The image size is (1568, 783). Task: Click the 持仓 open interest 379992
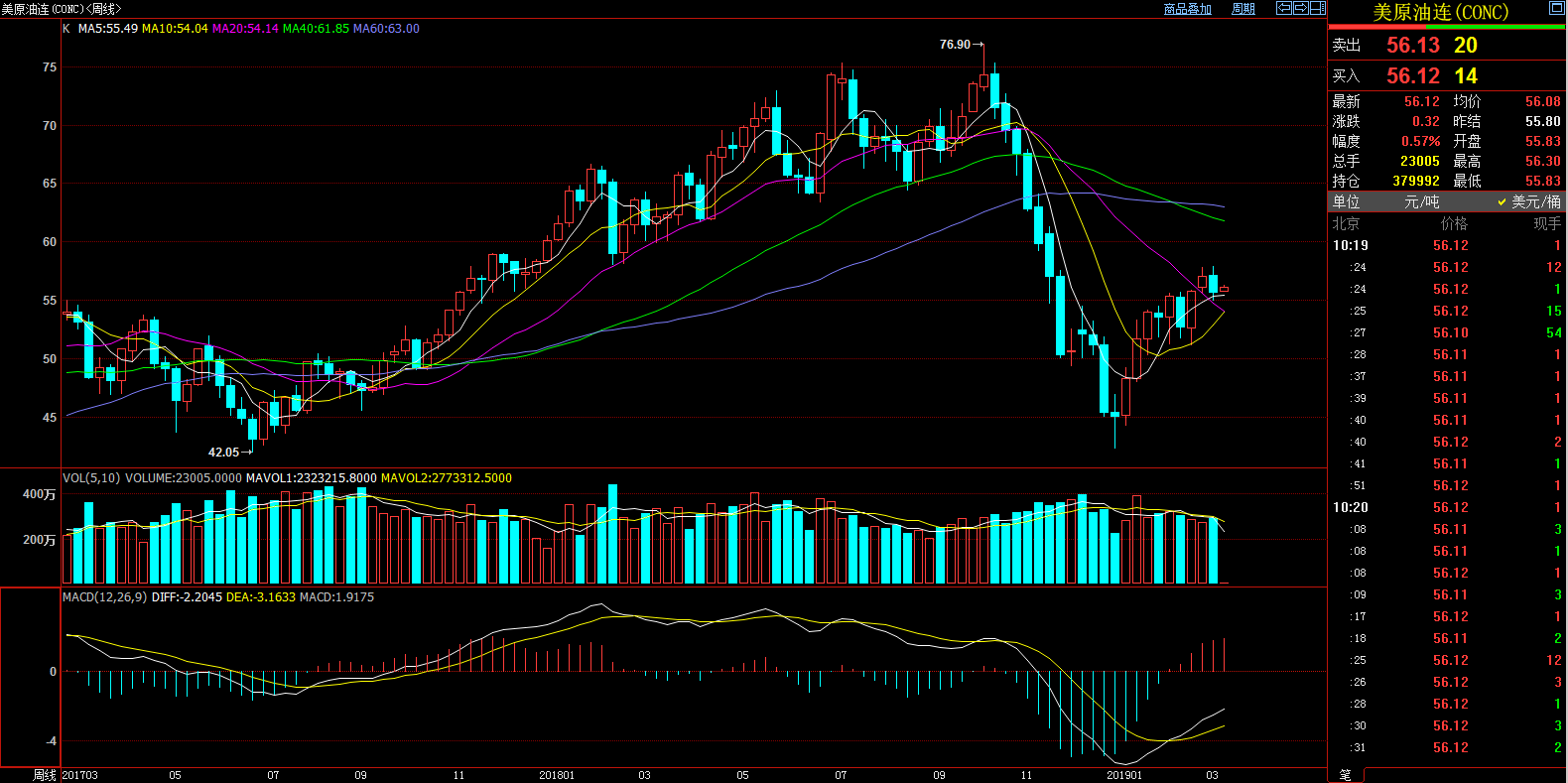[x=1416, y=182]
